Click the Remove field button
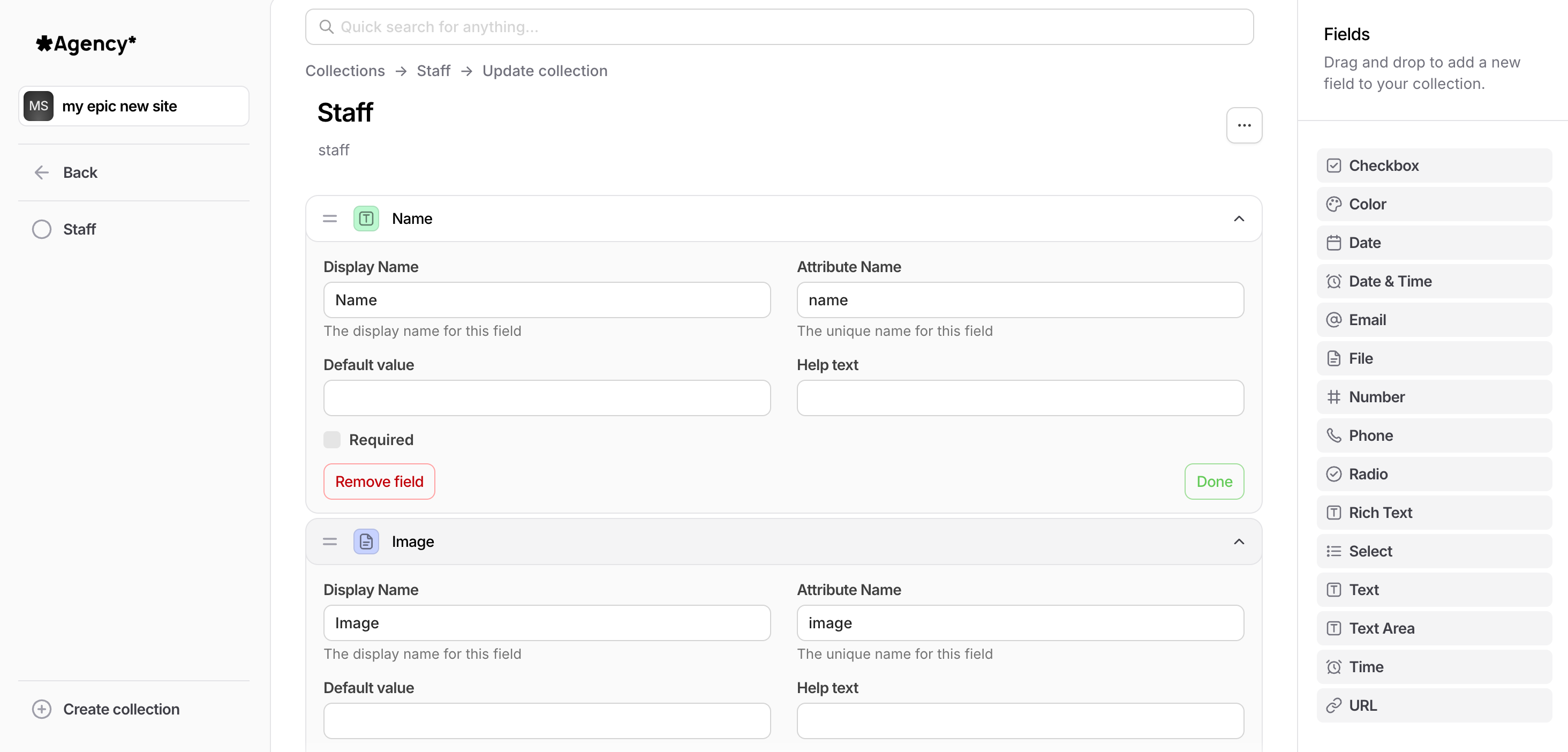Viewport: 1568px width, 752px height. click(379, 482)
